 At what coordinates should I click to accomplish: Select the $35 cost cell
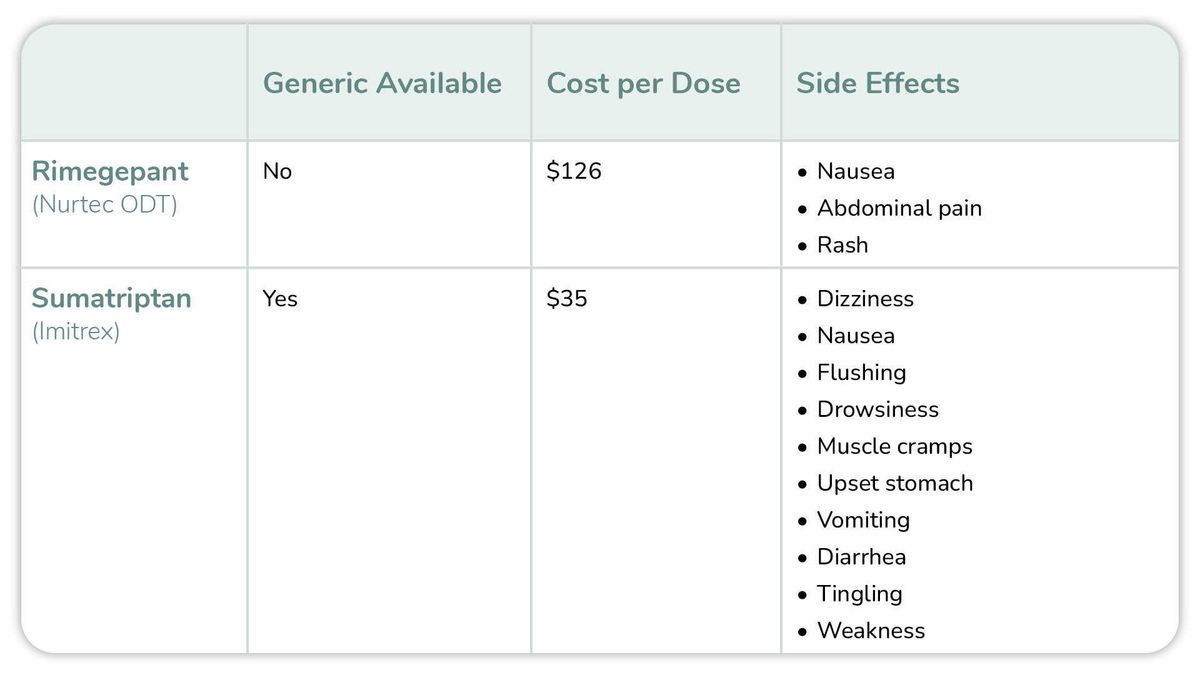point(567,299)
